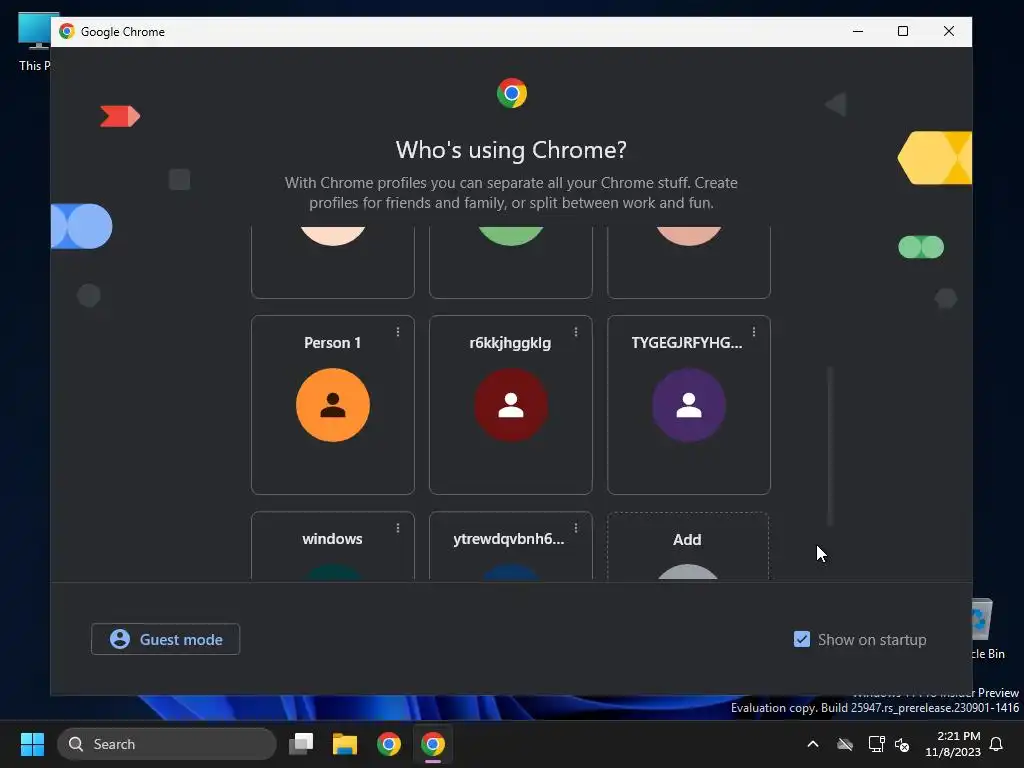Open the Windows Start menu
Viewport: 1024px width, 768px height.
32,744
